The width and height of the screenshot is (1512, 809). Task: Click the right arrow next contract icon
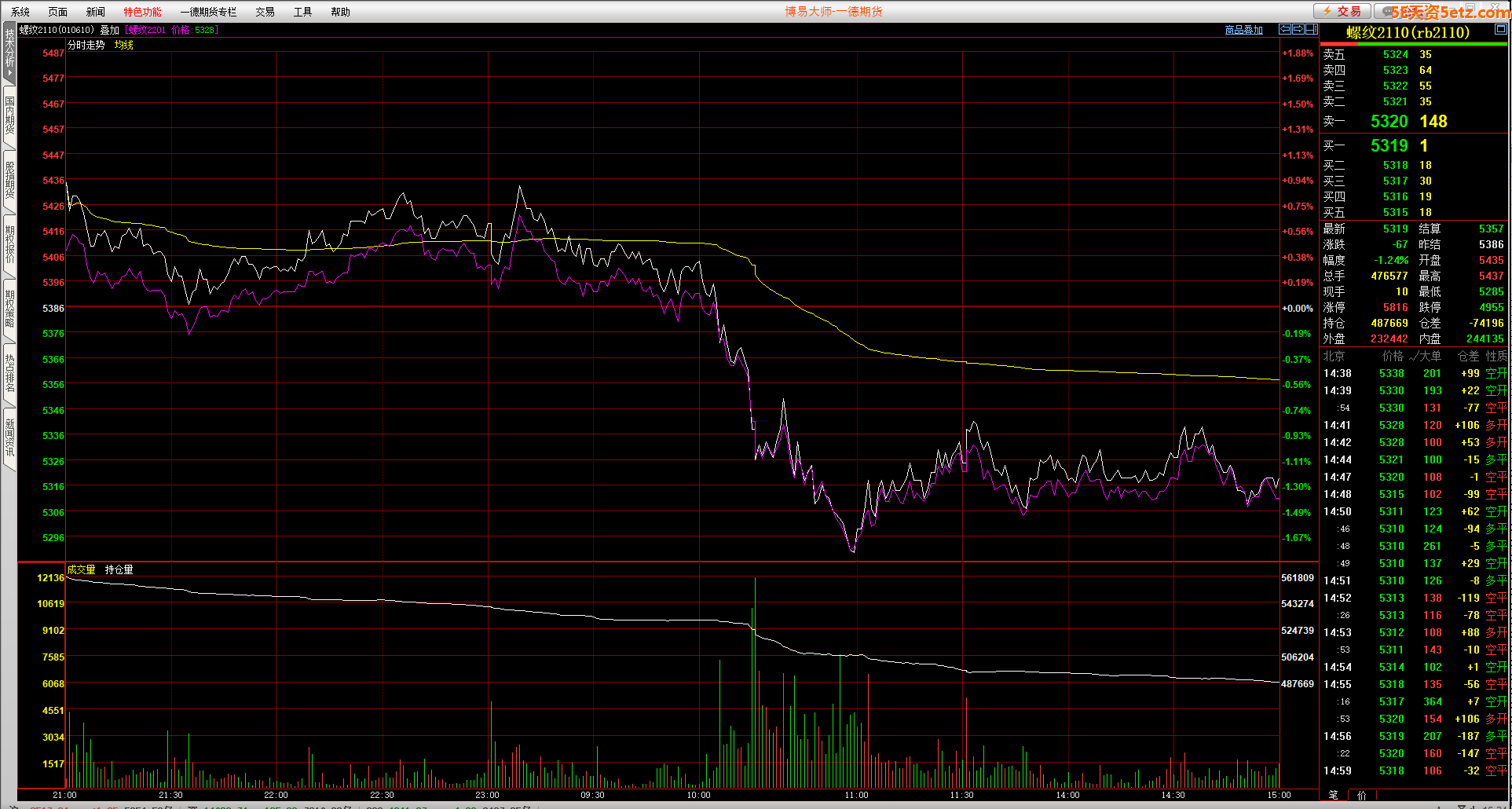pos(1298,29)
